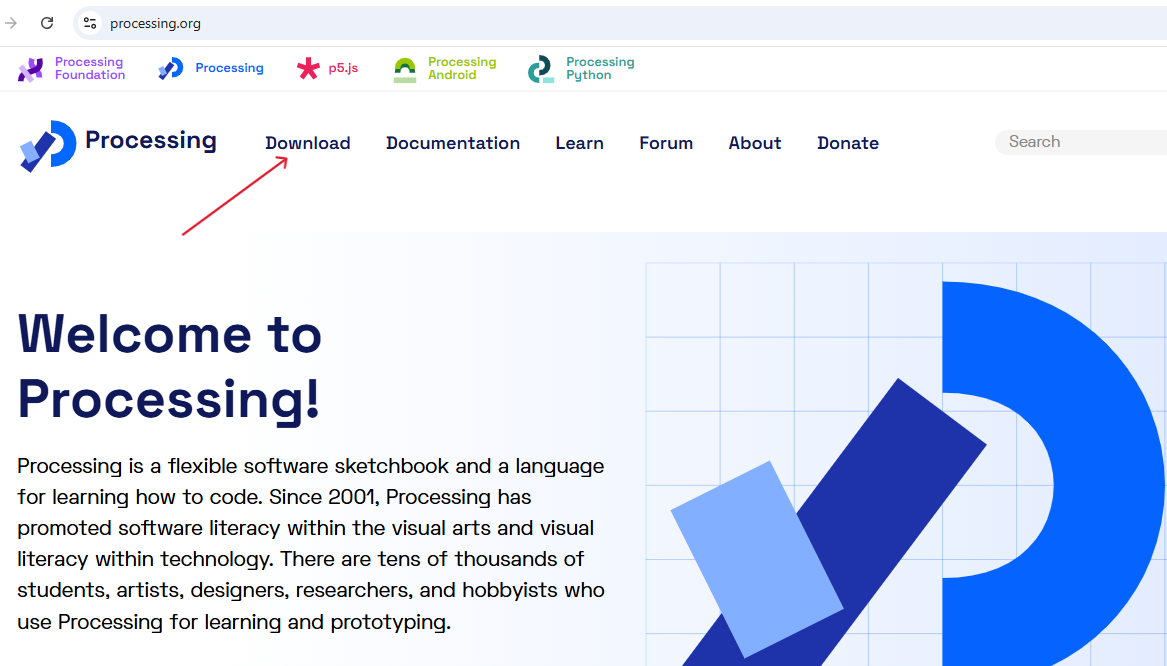Click the Processing Android logo icon
1167x666 pixels.
(x=405, y=70)
